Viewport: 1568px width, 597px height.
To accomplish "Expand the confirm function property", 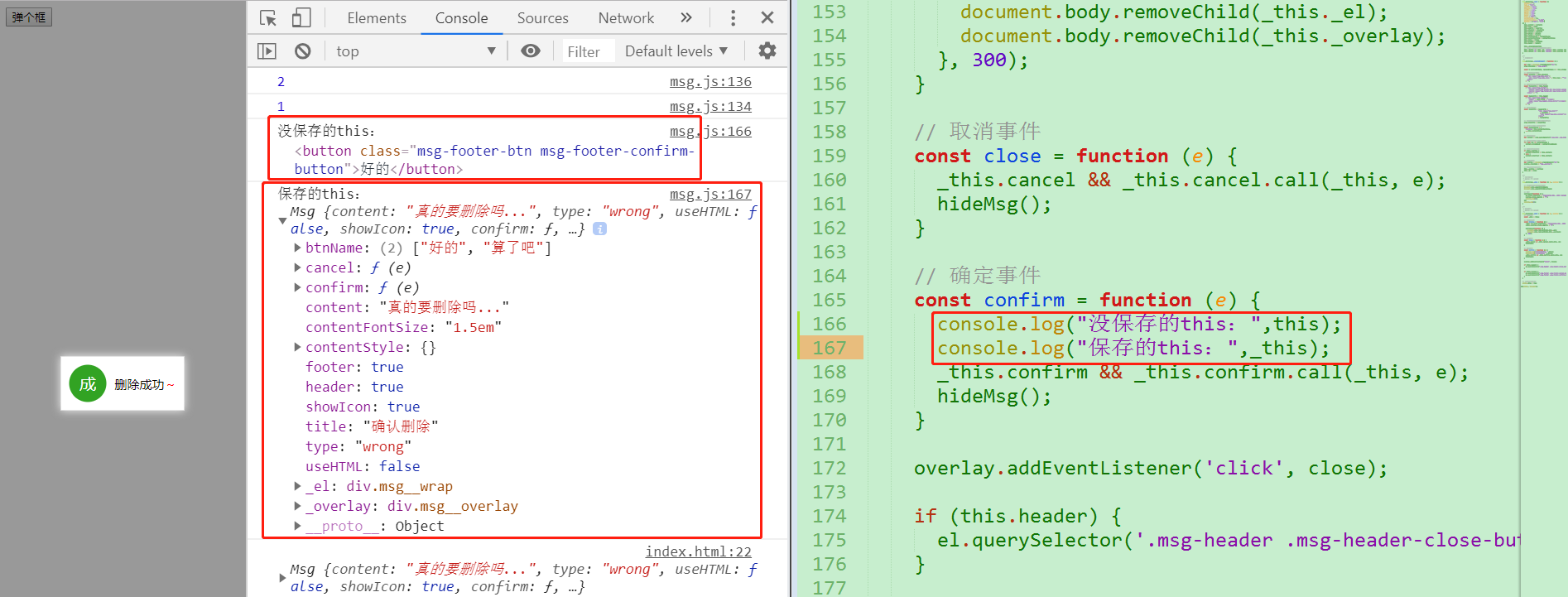I will click(297, 287).
